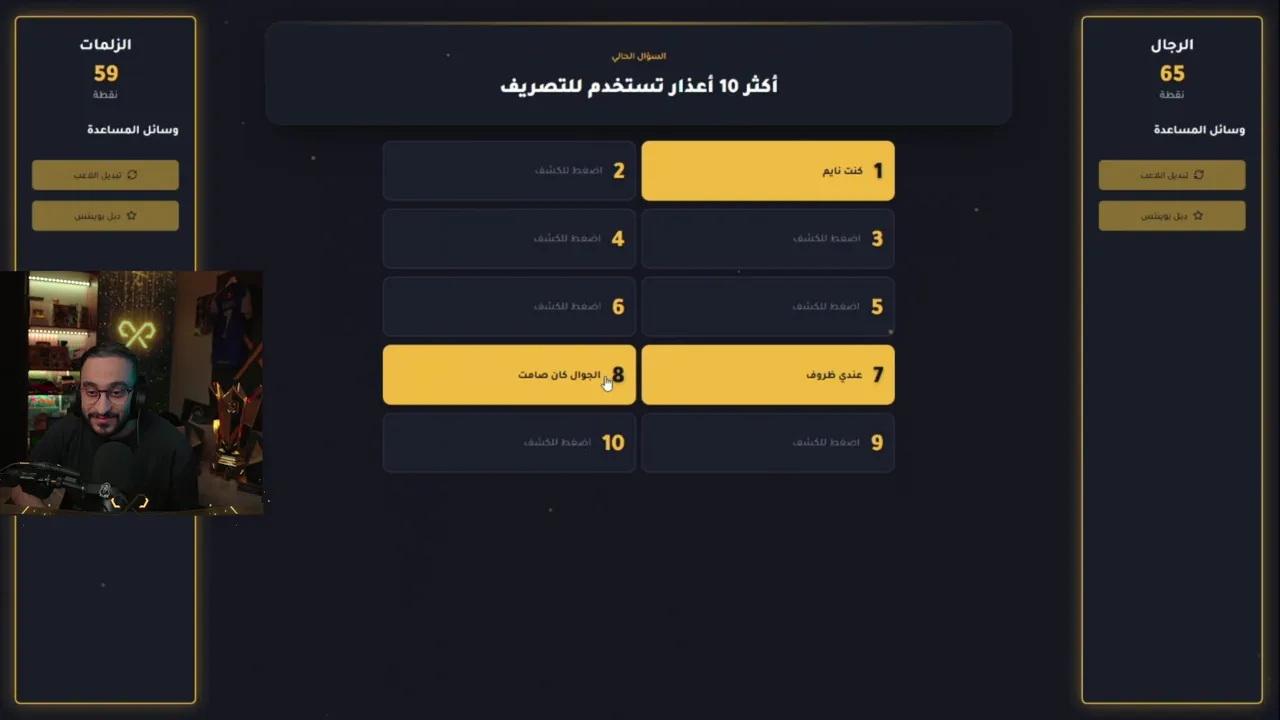Image resolution: width=1280 pixels, height=720 pixels.
Task: Click the swap-player refresh icon for الزلمات team
Action: (x=132, y=175)
